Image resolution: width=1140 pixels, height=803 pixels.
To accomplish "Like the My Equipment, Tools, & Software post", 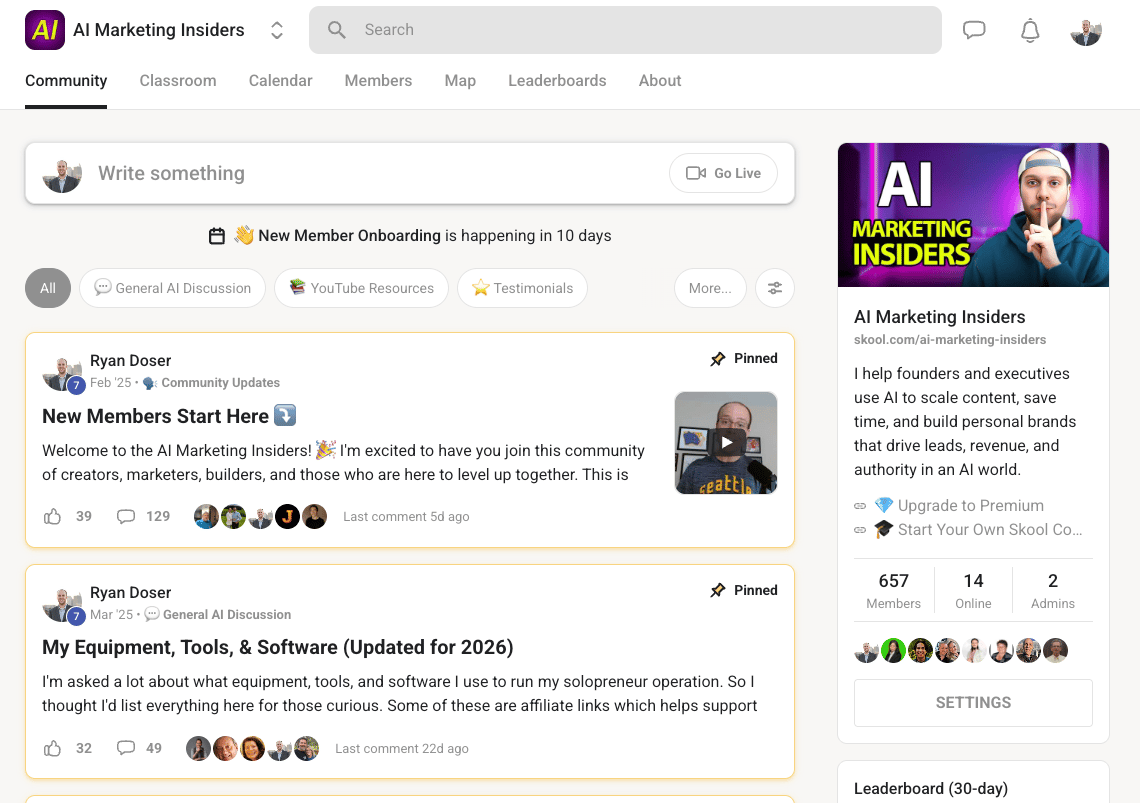I will (53, 748).
